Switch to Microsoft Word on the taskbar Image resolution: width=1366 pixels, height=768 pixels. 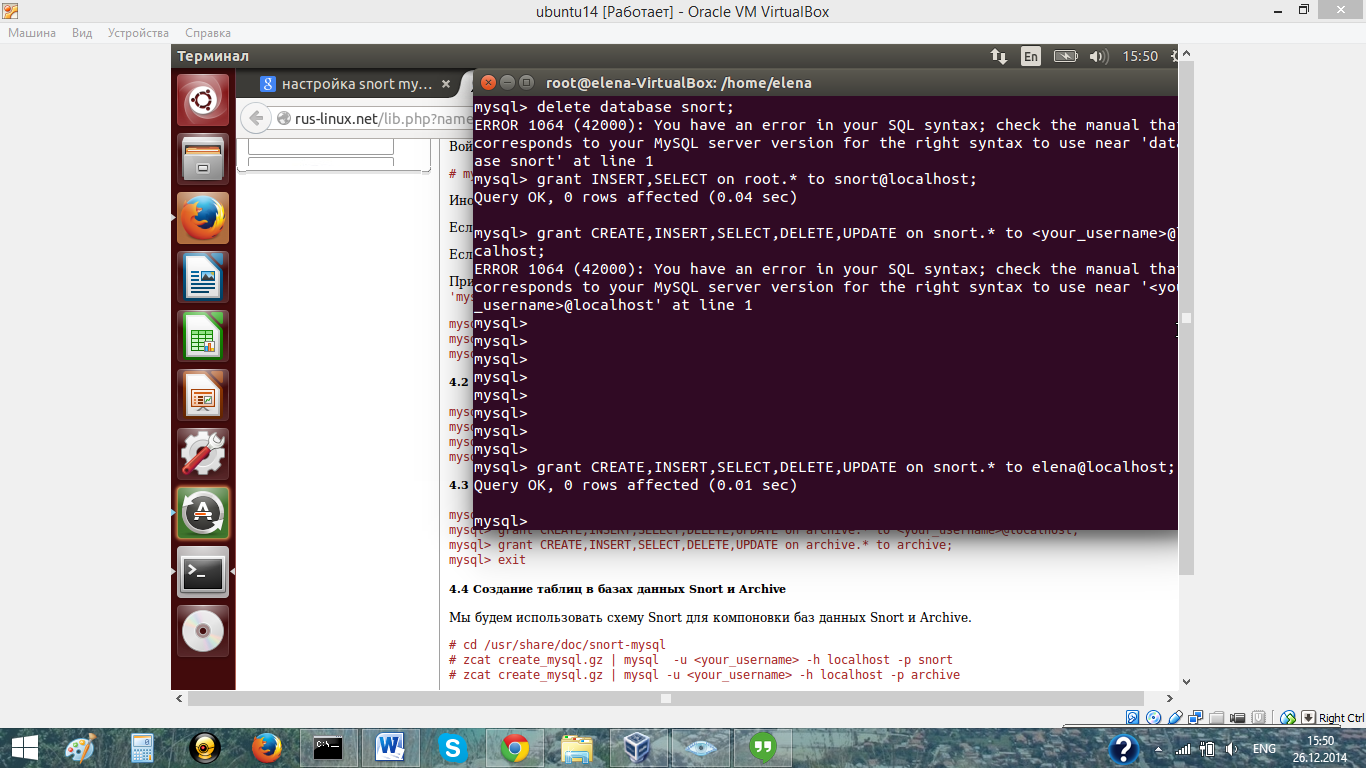391,748
